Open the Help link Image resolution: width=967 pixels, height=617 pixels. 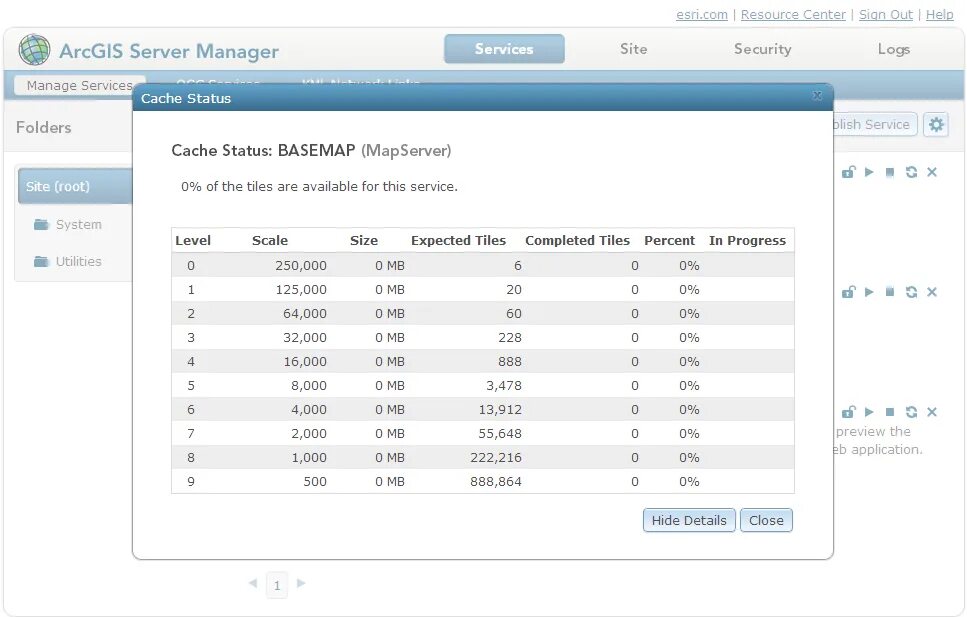pyautogui.click(x=939, y=15)
